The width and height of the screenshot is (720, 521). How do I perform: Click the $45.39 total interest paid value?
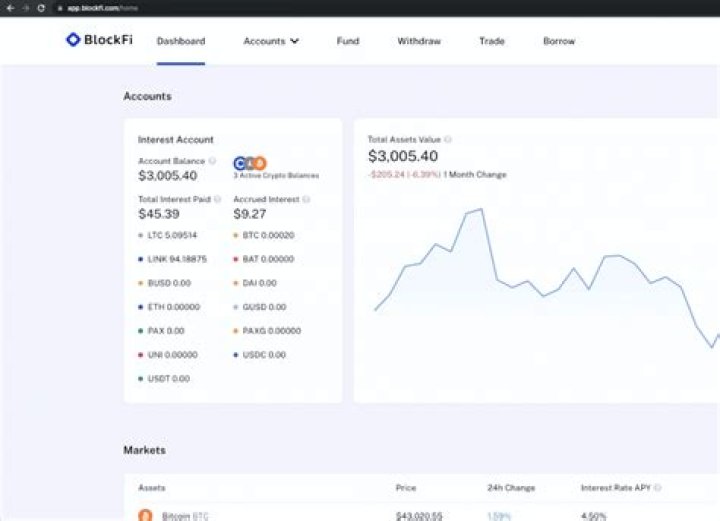[x=159, y=213]
